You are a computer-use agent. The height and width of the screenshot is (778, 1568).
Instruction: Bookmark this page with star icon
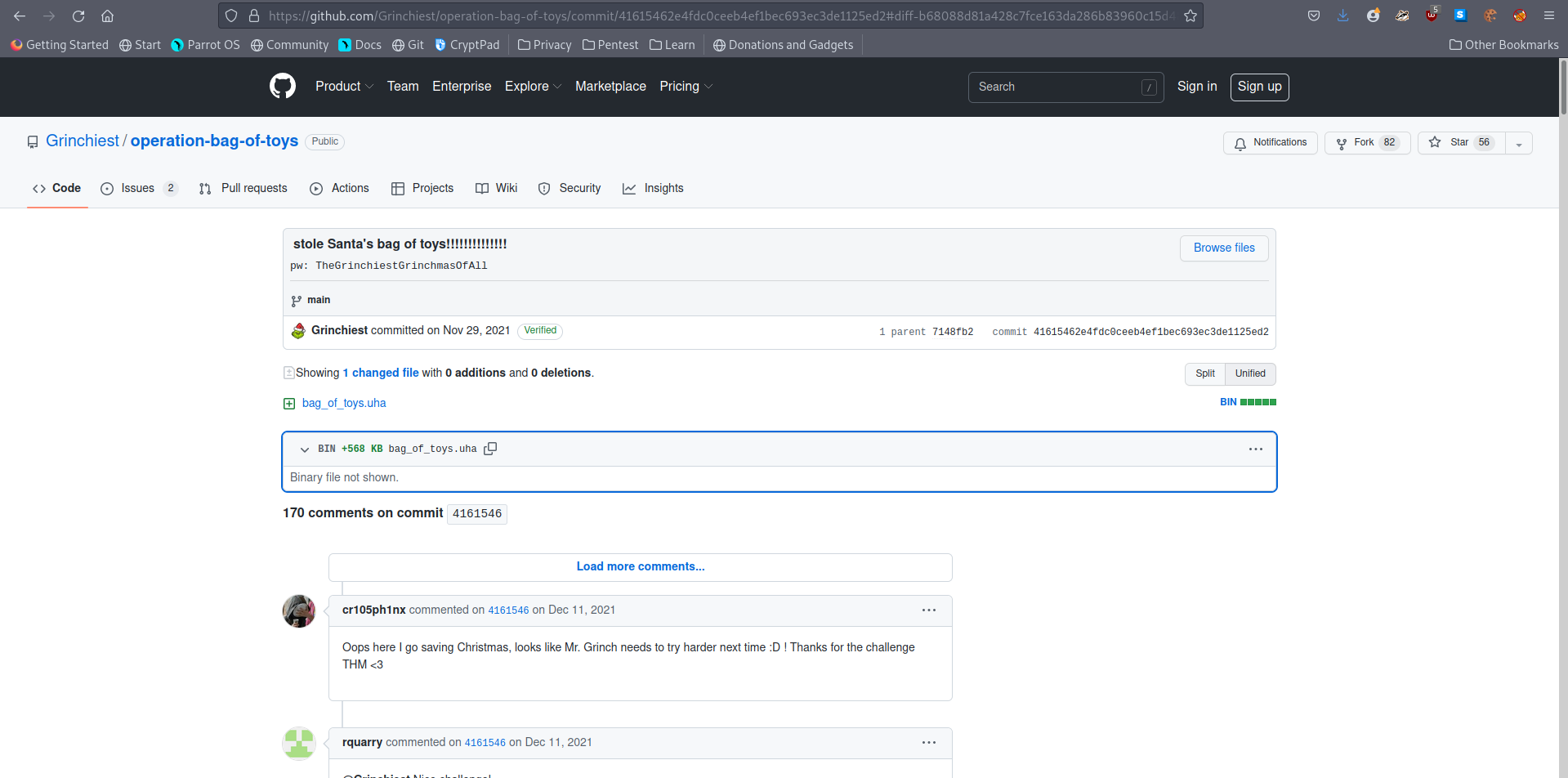[x=1191, y=16]
